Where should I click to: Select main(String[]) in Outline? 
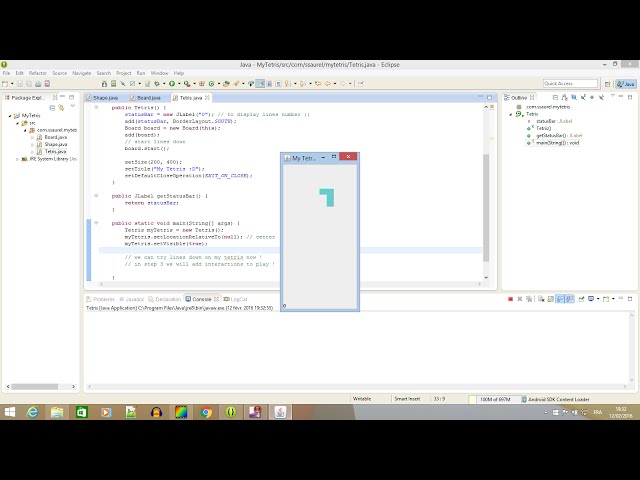click(557, 143)
